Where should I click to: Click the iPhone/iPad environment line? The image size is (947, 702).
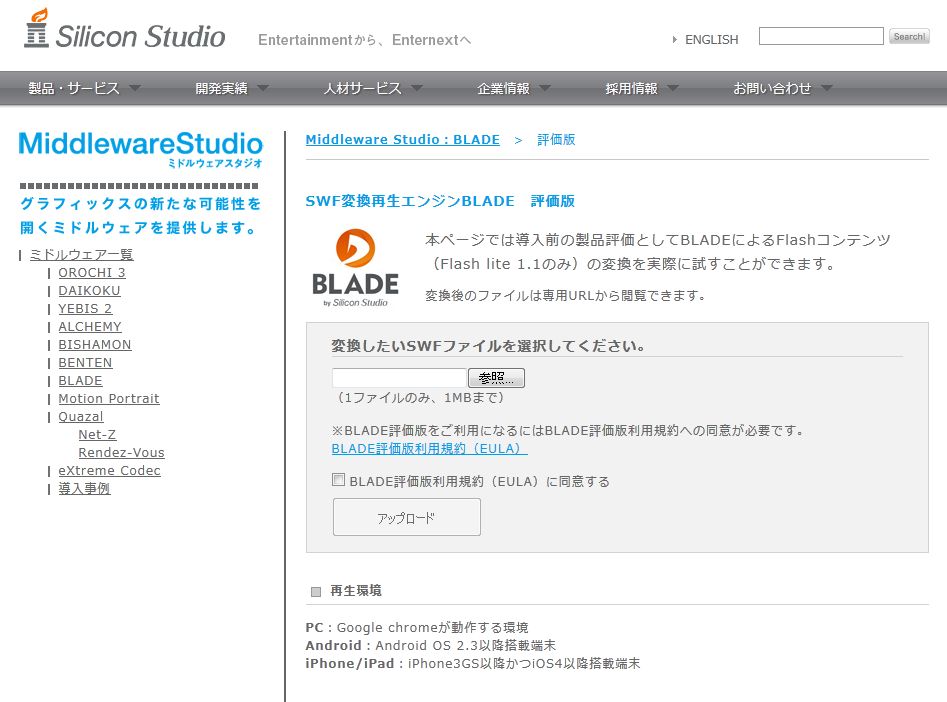[472, 663]
